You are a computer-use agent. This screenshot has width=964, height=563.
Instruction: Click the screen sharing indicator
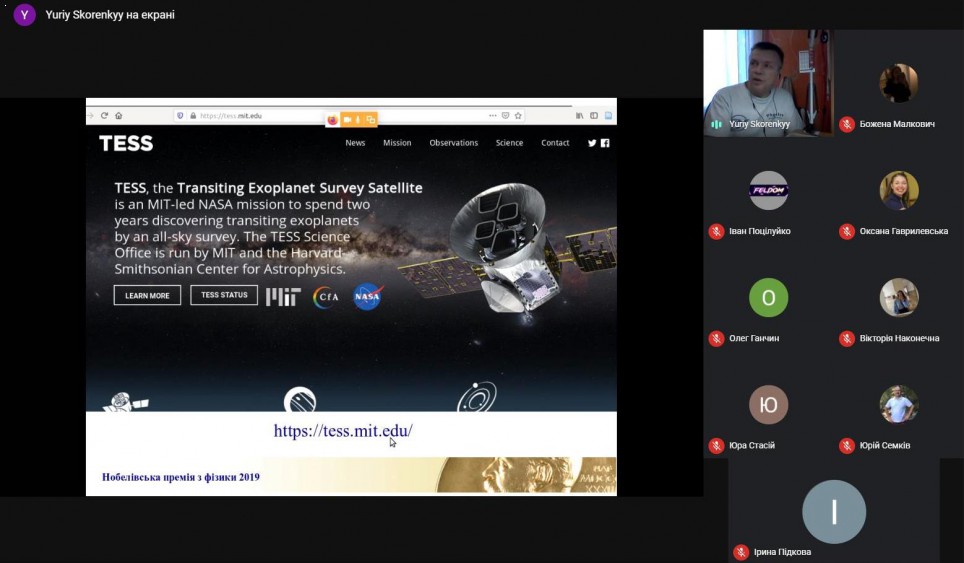tap(370, 119)
